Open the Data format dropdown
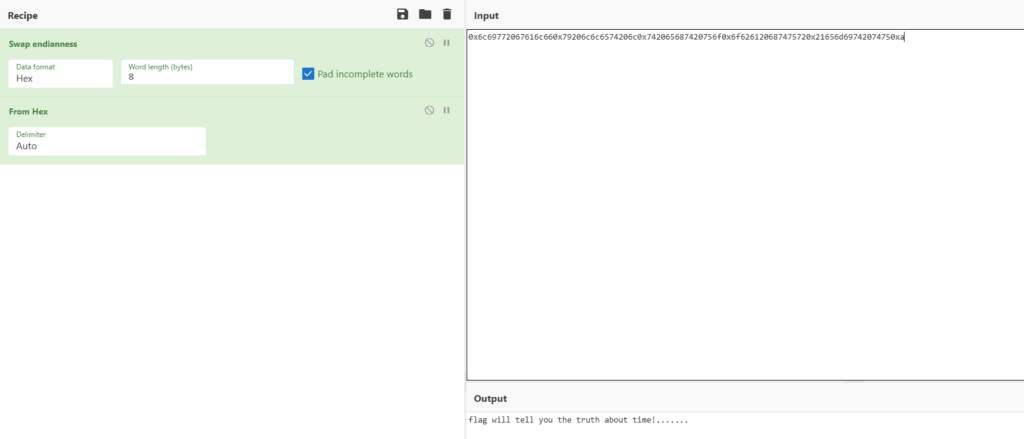 point(60,73)
